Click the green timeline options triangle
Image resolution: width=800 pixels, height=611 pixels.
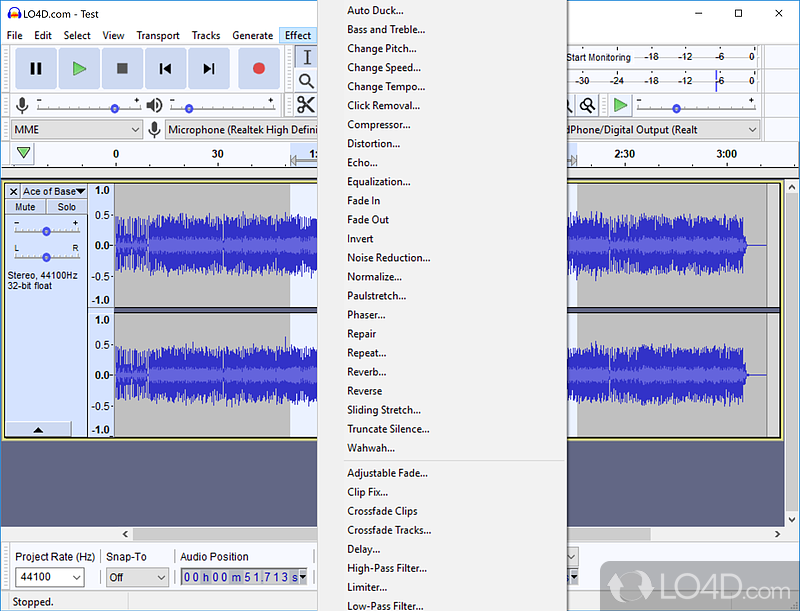coord(23,152)
